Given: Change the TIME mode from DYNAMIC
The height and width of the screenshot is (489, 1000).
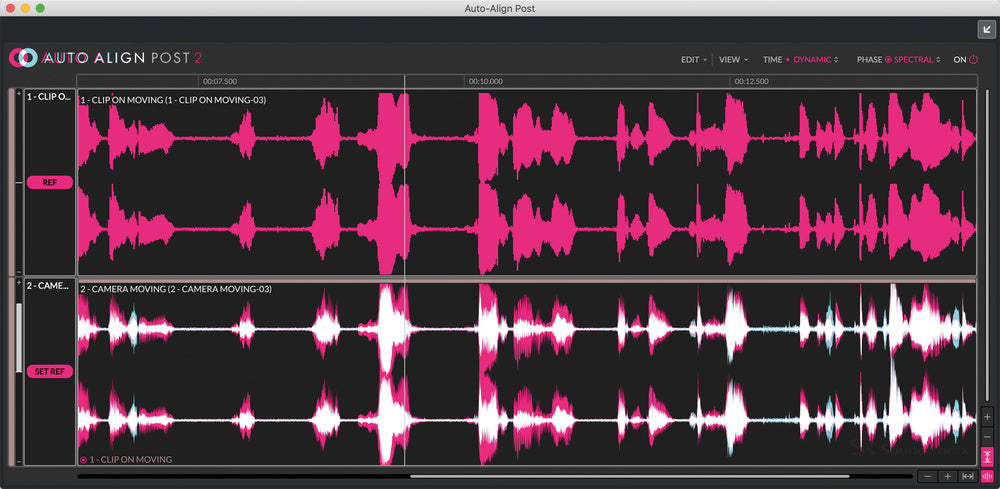Looking at the screenshot, I should (x=816, y=60).
